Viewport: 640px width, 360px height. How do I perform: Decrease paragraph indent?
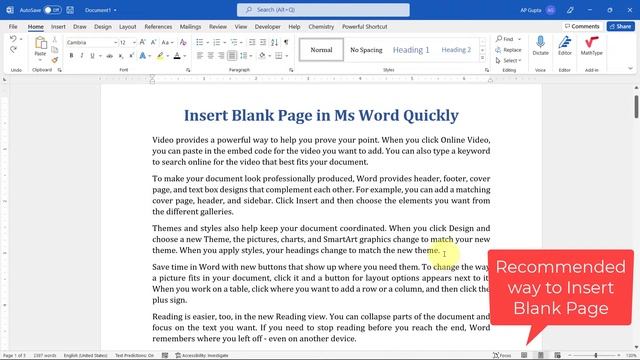click(252, 42)
